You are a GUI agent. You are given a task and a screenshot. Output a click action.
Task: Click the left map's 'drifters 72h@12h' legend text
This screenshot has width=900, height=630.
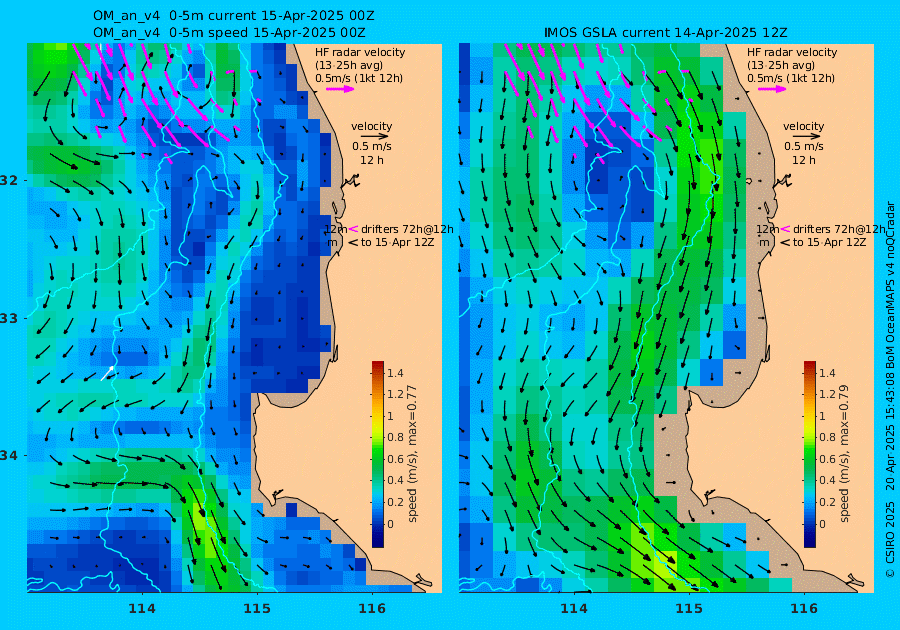tap(407, 230)
